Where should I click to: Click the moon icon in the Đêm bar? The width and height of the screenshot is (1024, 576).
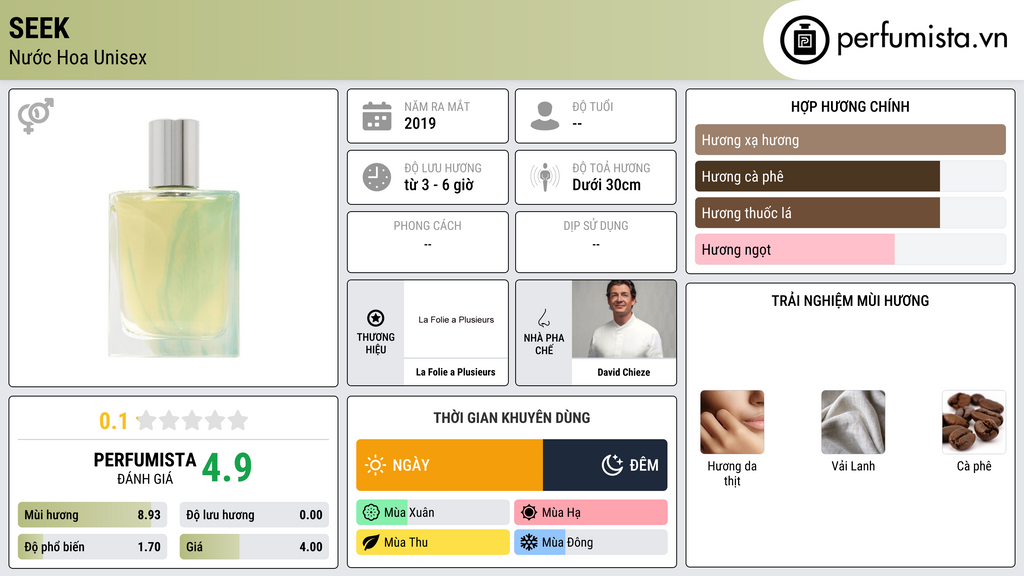[612, 465]
